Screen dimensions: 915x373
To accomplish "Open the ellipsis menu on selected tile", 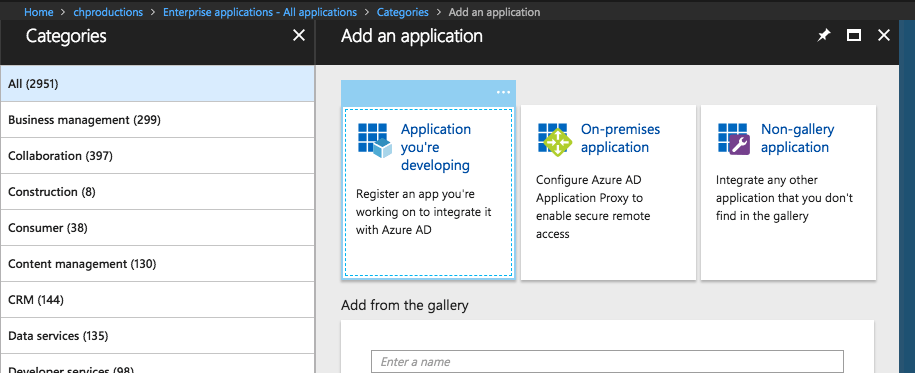I will pyautogui.click(x=503, y=92).
